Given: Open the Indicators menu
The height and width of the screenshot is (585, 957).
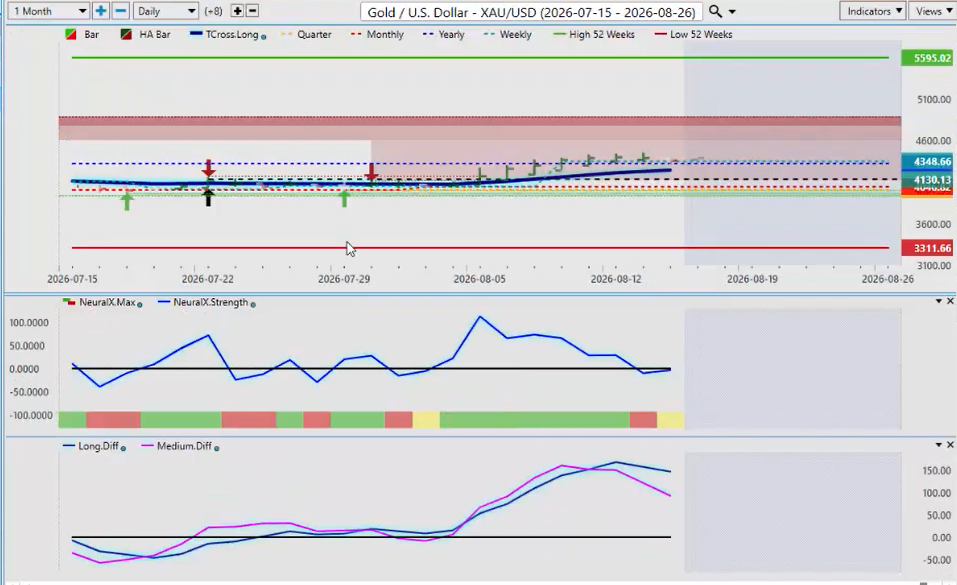Looking at the screenshot, I should coord(873,11).
